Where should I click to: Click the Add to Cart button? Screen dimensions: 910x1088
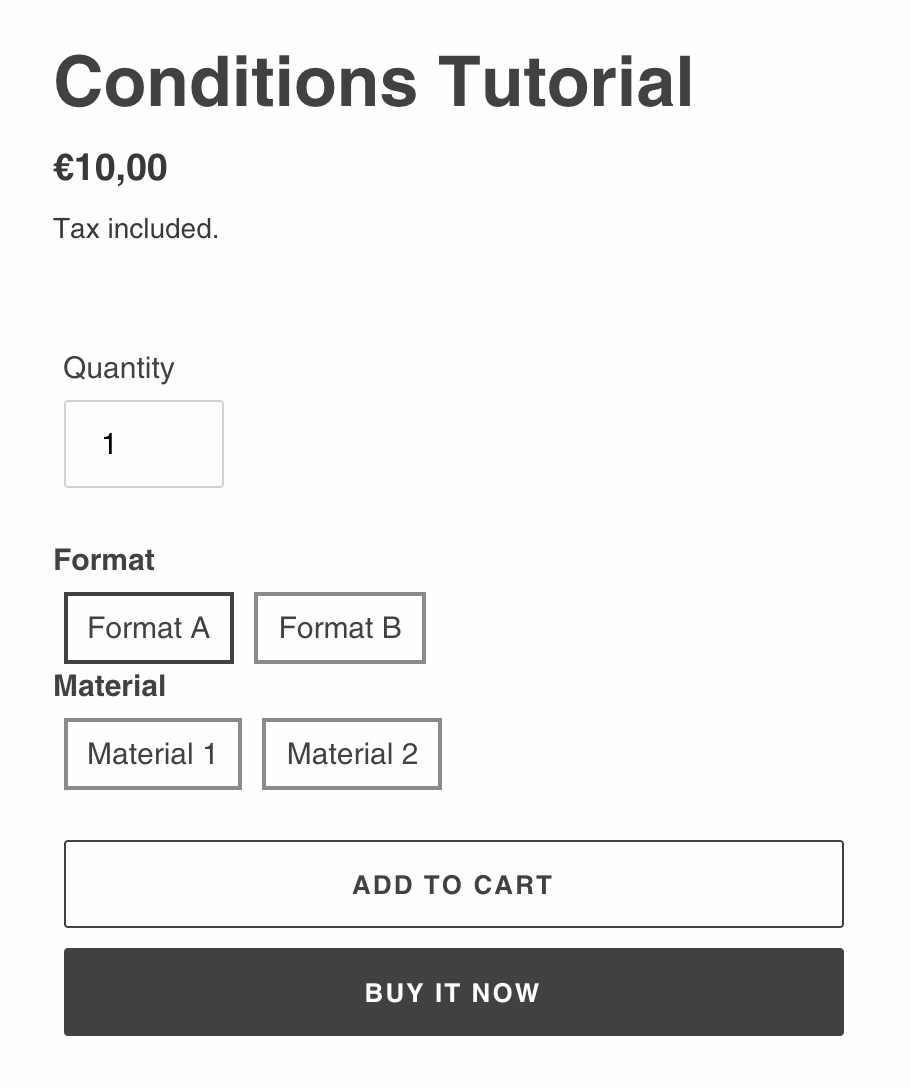(453, 884)
